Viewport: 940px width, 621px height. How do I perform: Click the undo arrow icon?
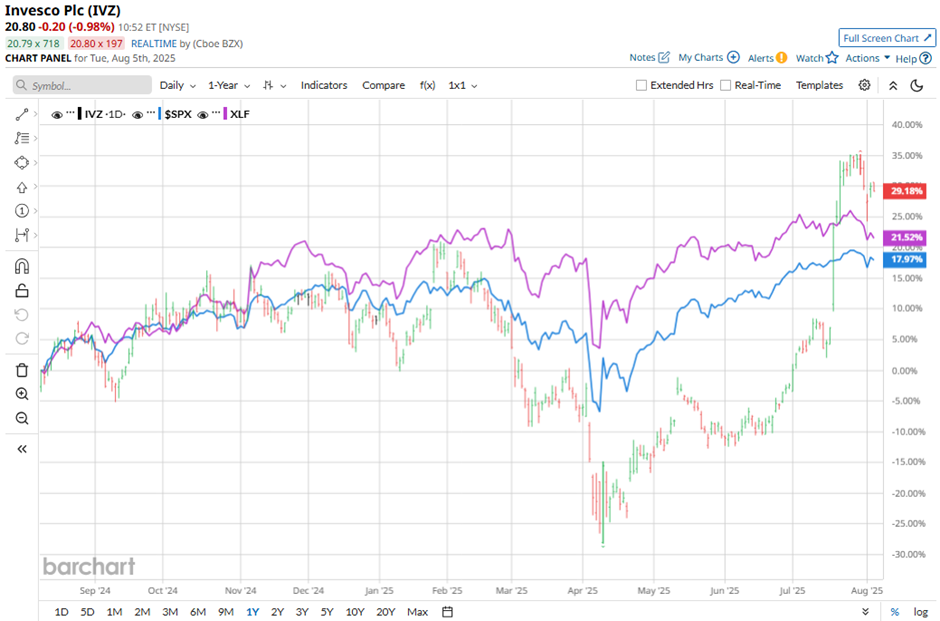[22, 315]
